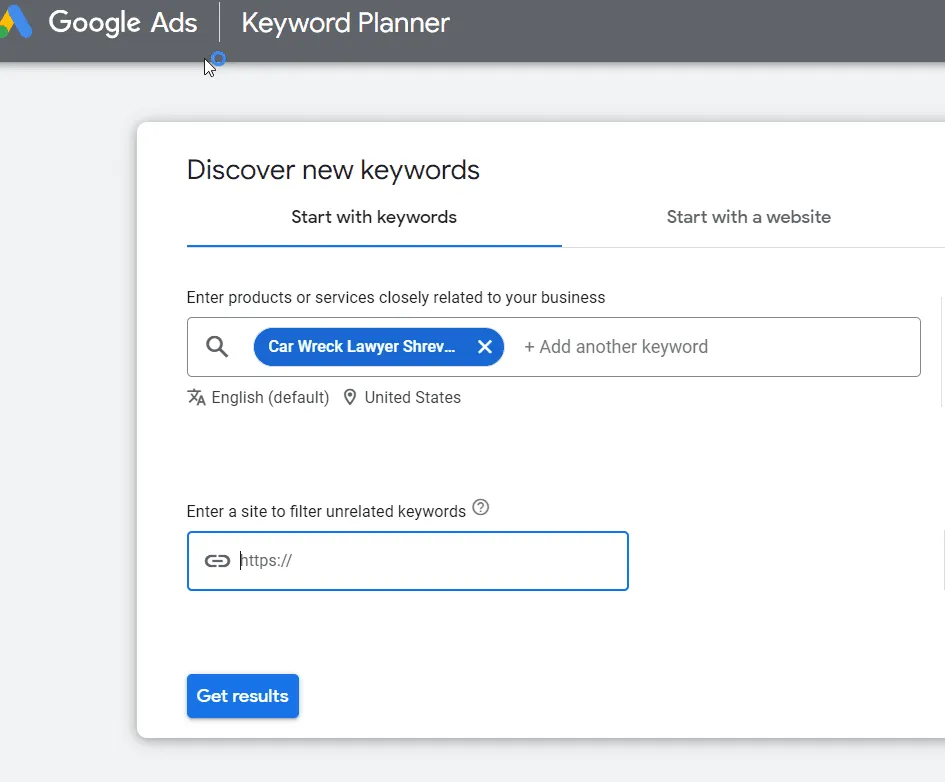
Task: Remove the Car Wreck Lawyer keyword chip
Action: [x=485, y=347]
